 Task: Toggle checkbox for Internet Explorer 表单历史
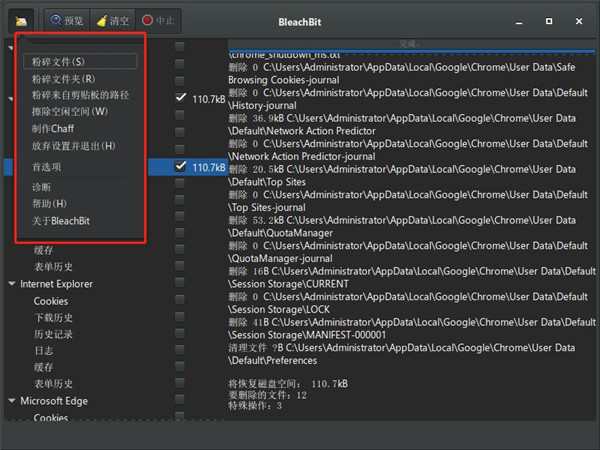(x=180, y=382)
